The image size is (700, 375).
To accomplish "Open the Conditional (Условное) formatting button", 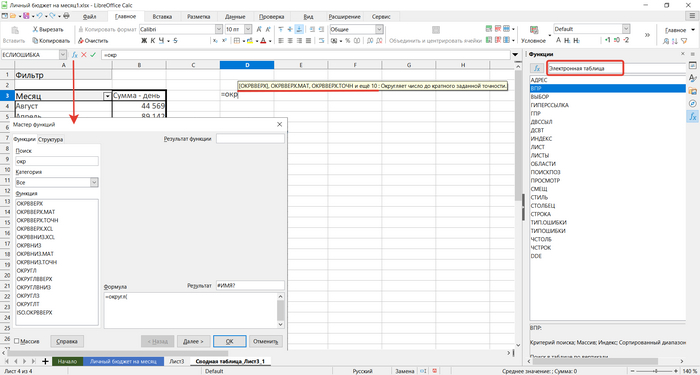I will [533, 34].
